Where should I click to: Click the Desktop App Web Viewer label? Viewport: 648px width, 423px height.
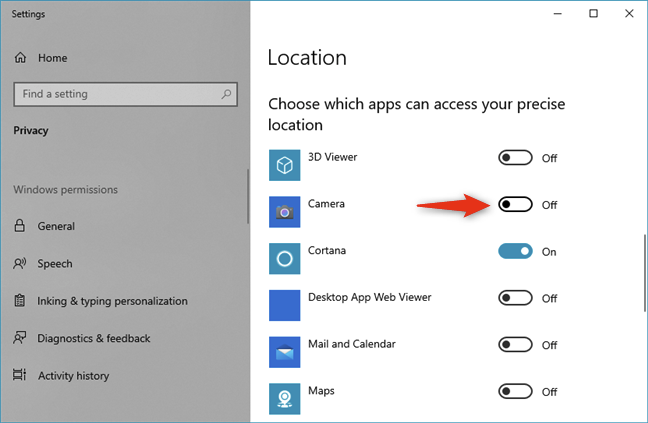[x=369, y=297]
